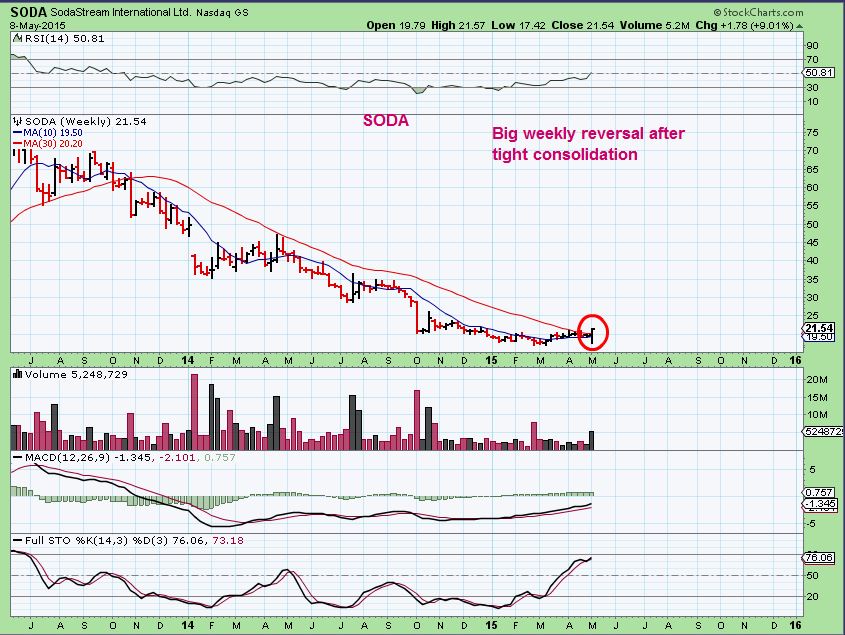Click the volume bars icon beside Volume label
This screenshot has width=845, height=635.
click(x=17, y=374)
